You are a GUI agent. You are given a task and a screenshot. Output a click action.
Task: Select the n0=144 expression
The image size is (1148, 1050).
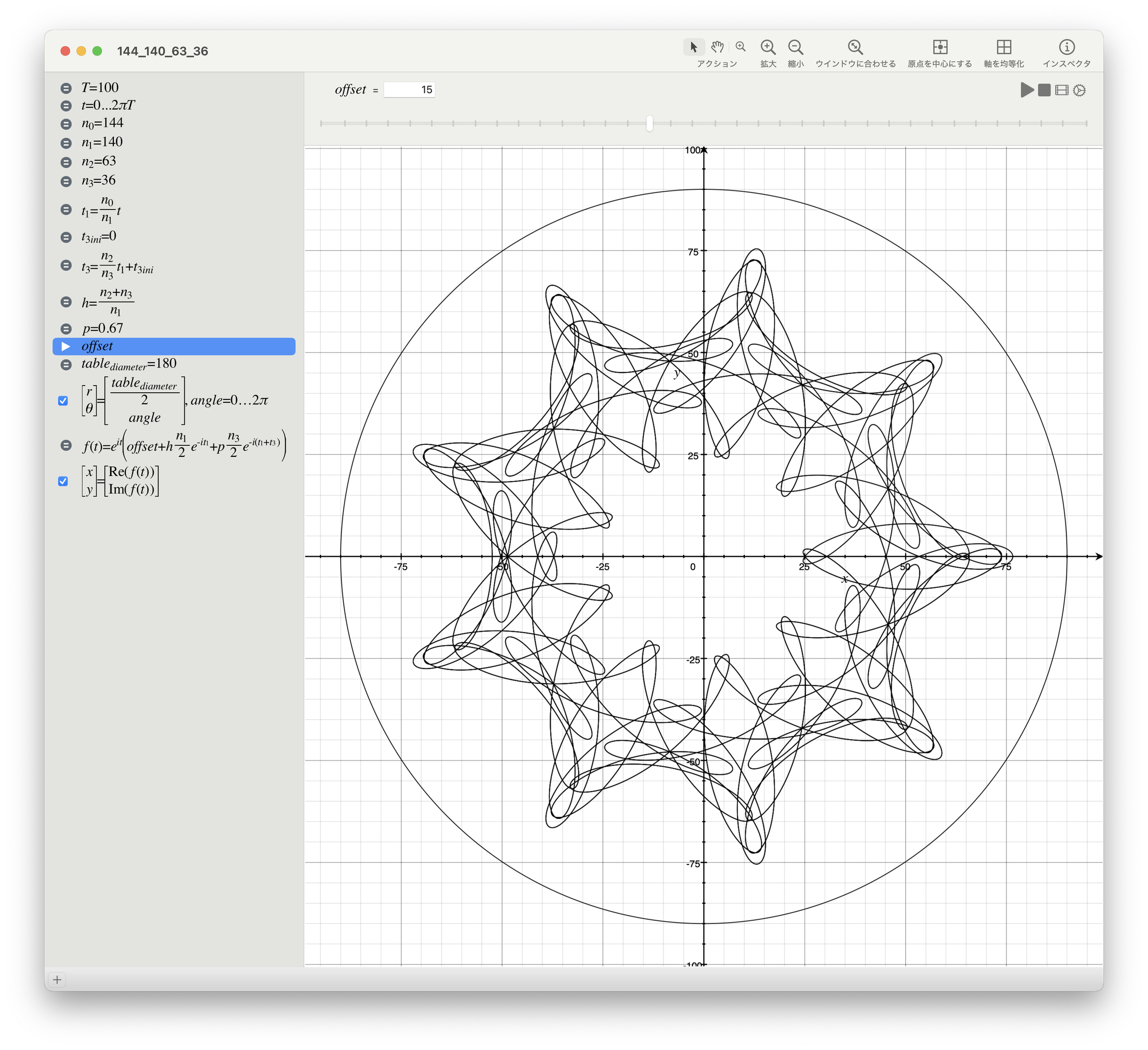[102, 123]
